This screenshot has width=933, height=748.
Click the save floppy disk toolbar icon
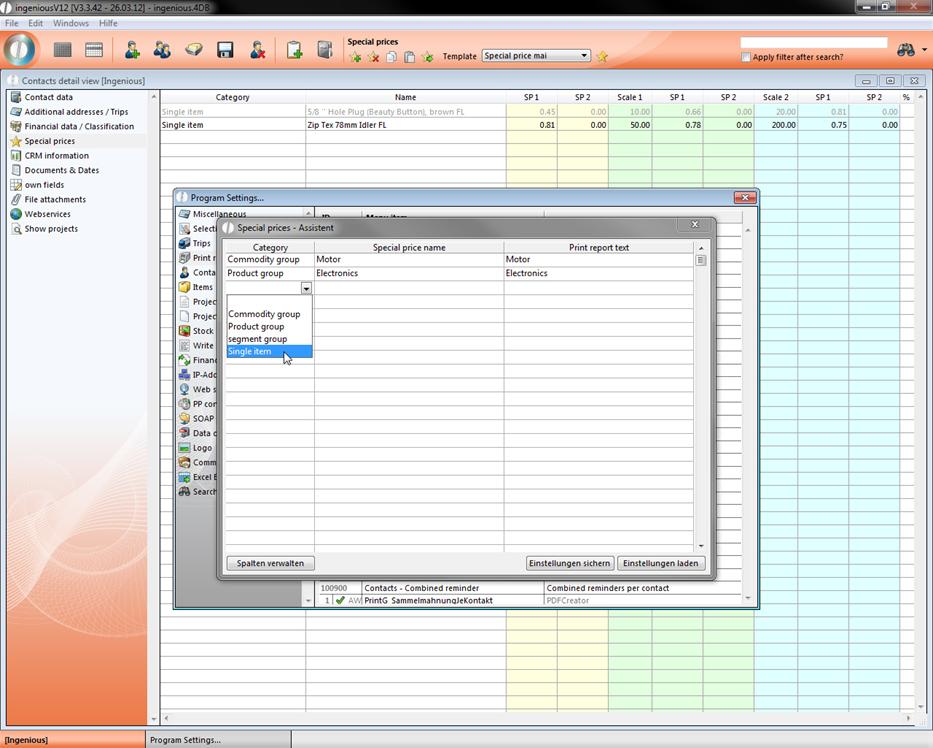pos(225,50)
